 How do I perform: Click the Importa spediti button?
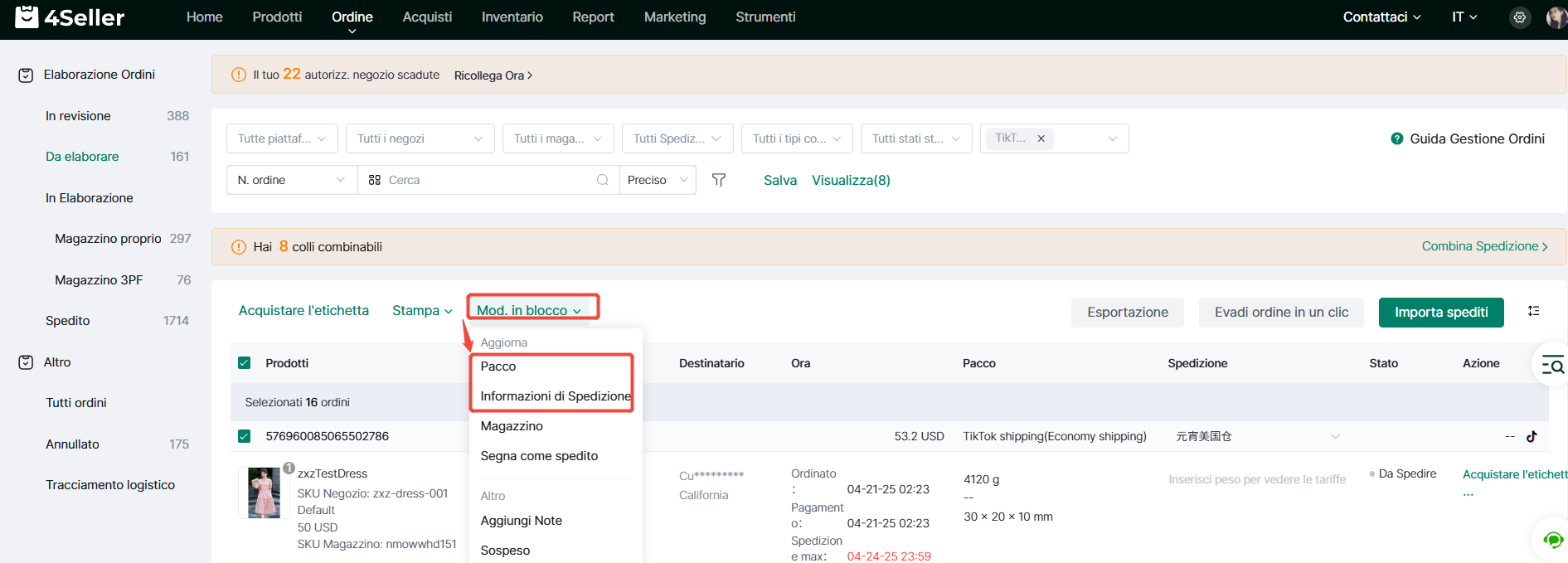pyautogui.click(x=1440, y=312)
